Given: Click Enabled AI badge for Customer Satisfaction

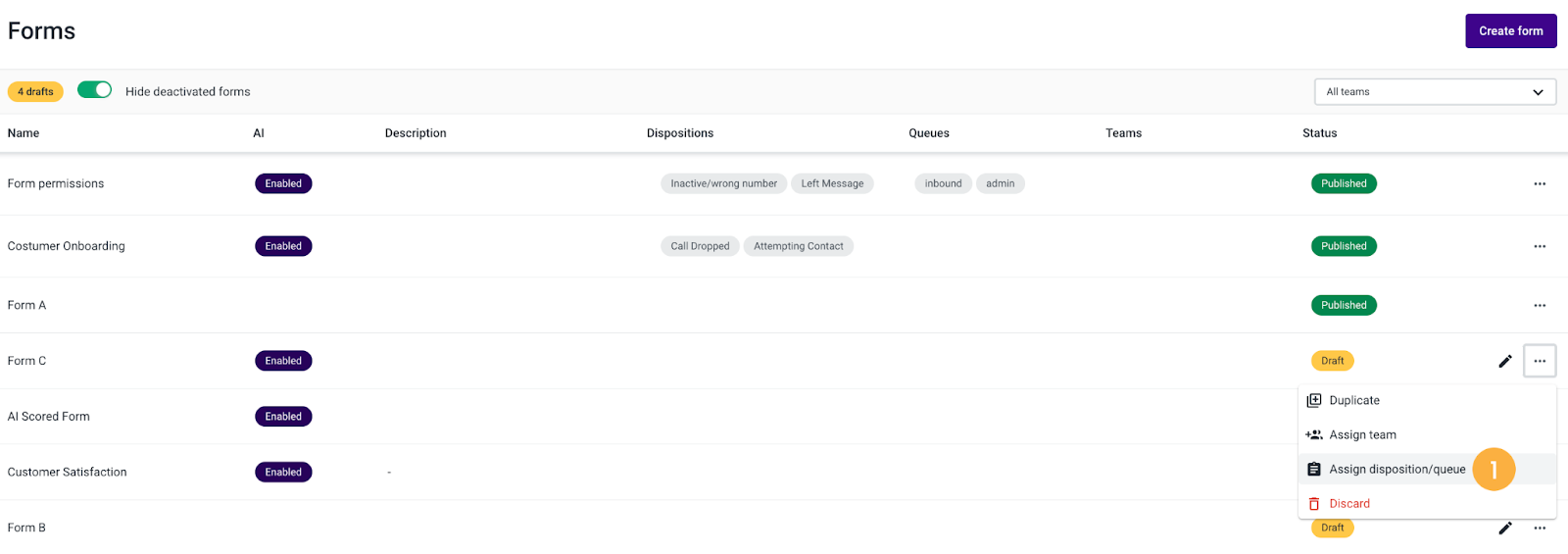Looking at the screenshot, I should click(x=283, y=472).
